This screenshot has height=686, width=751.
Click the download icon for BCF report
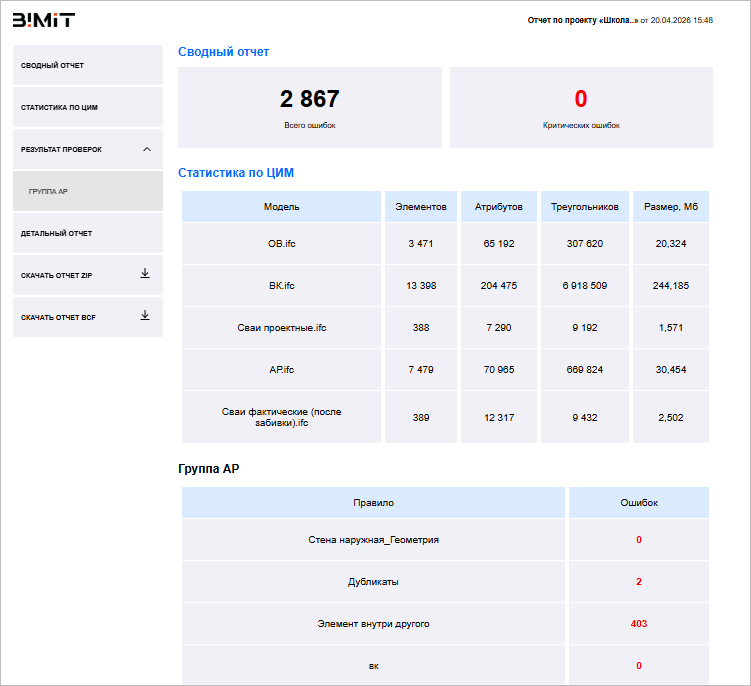click(145, 316)
